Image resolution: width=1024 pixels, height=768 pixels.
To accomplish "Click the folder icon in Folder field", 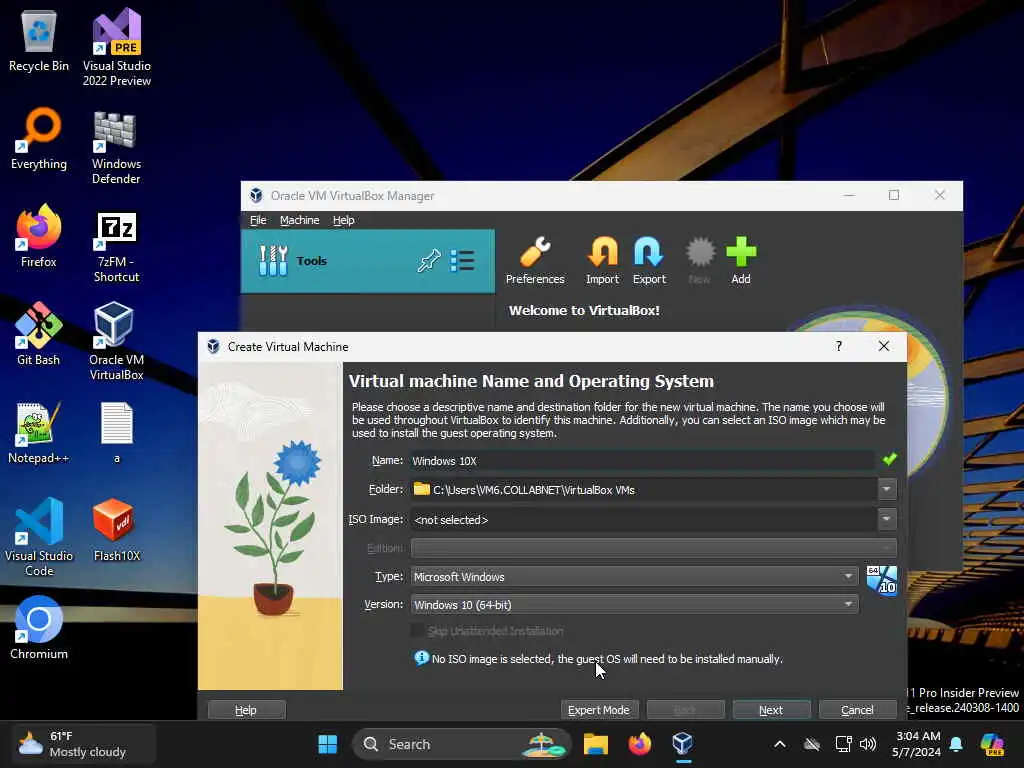I will pyautogui.click(x=422, y=489).
